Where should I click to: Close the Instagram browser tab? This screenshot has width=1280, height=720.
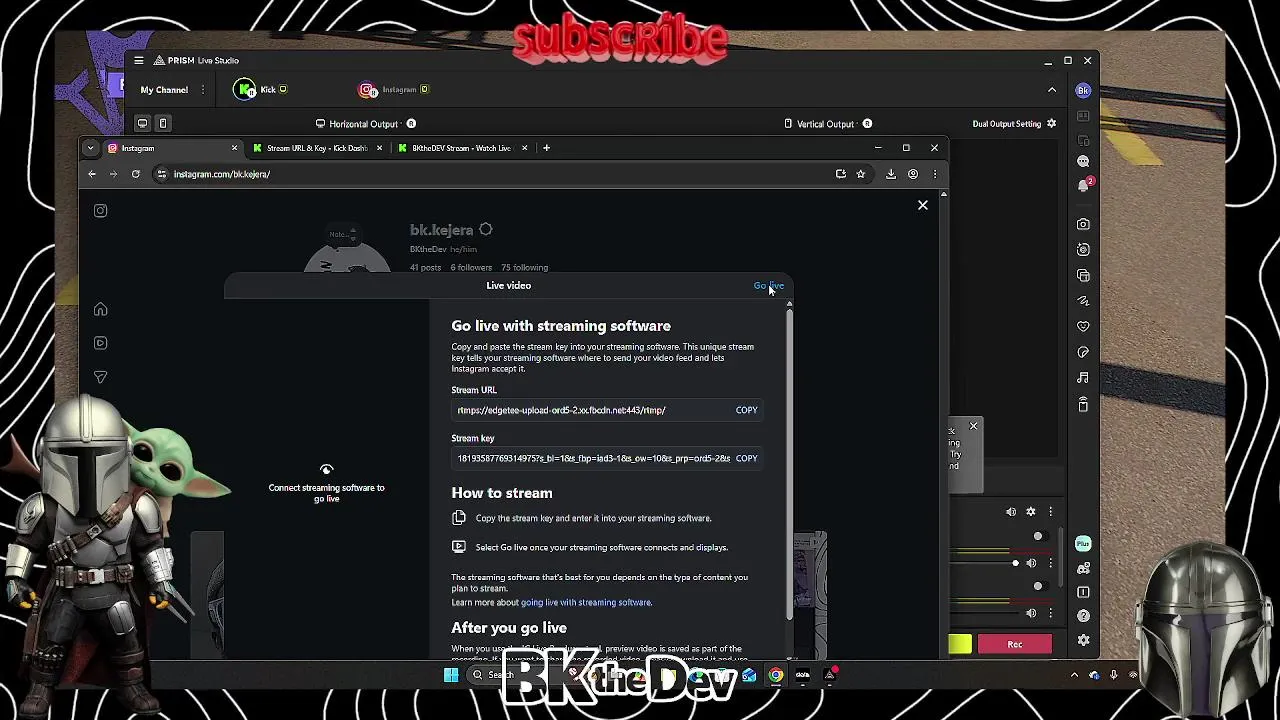[x=234, y=148]
